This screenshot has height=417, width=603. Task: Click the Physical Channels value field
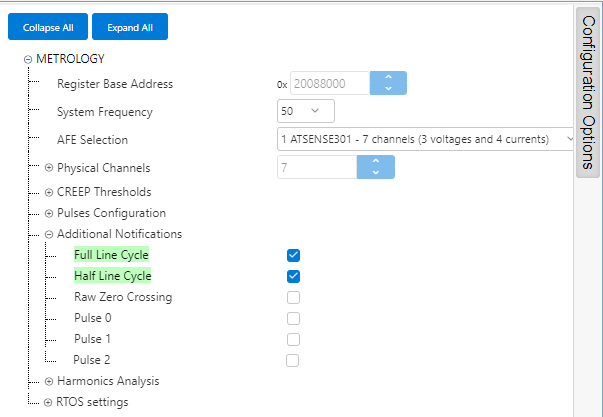tap(317, 167)
